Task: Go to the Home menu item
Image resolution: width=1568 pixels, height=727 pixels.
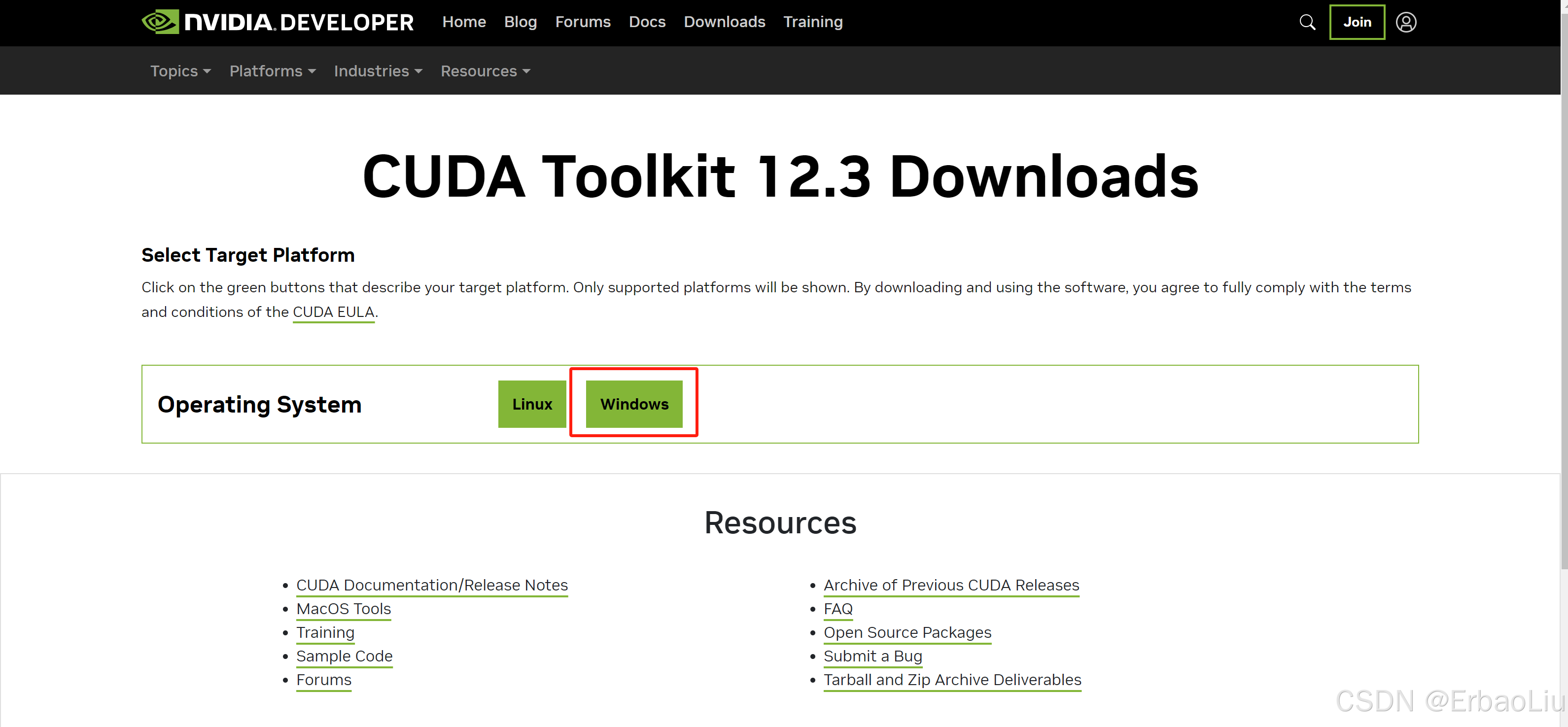Action: tap(464, 22)
